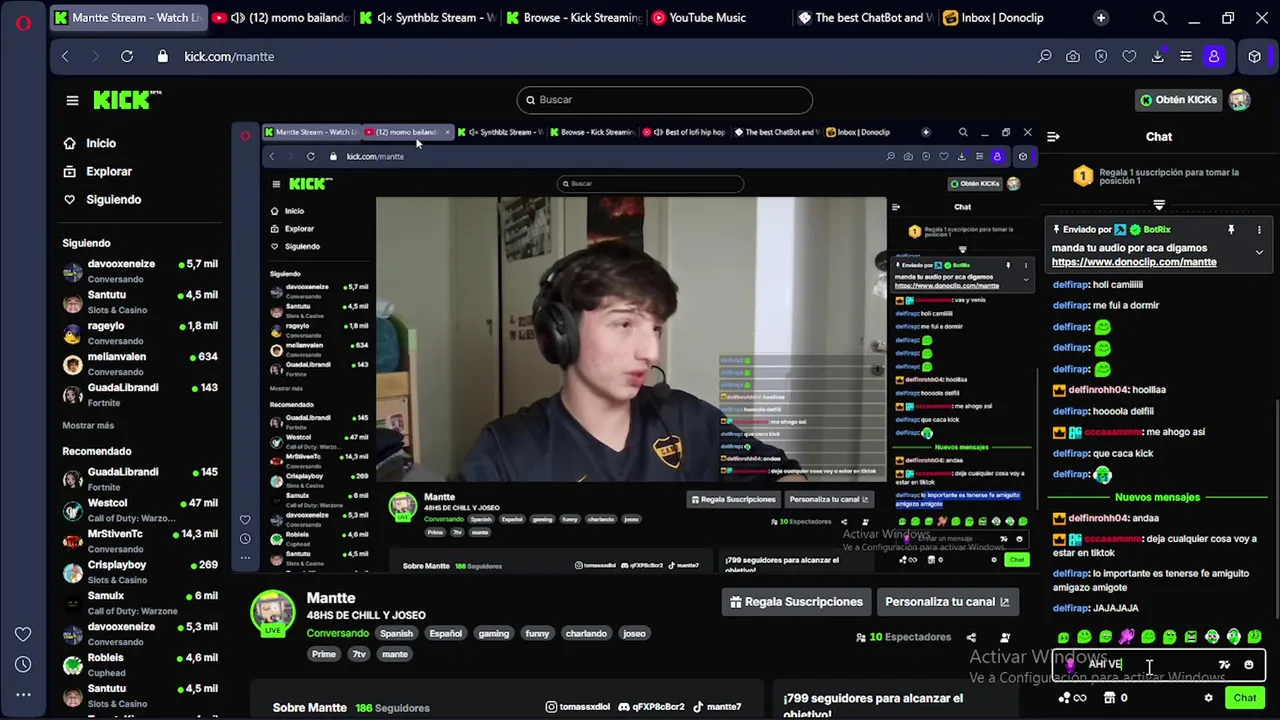Switch to Synthblz Stream tab

[x=427, y=18]
